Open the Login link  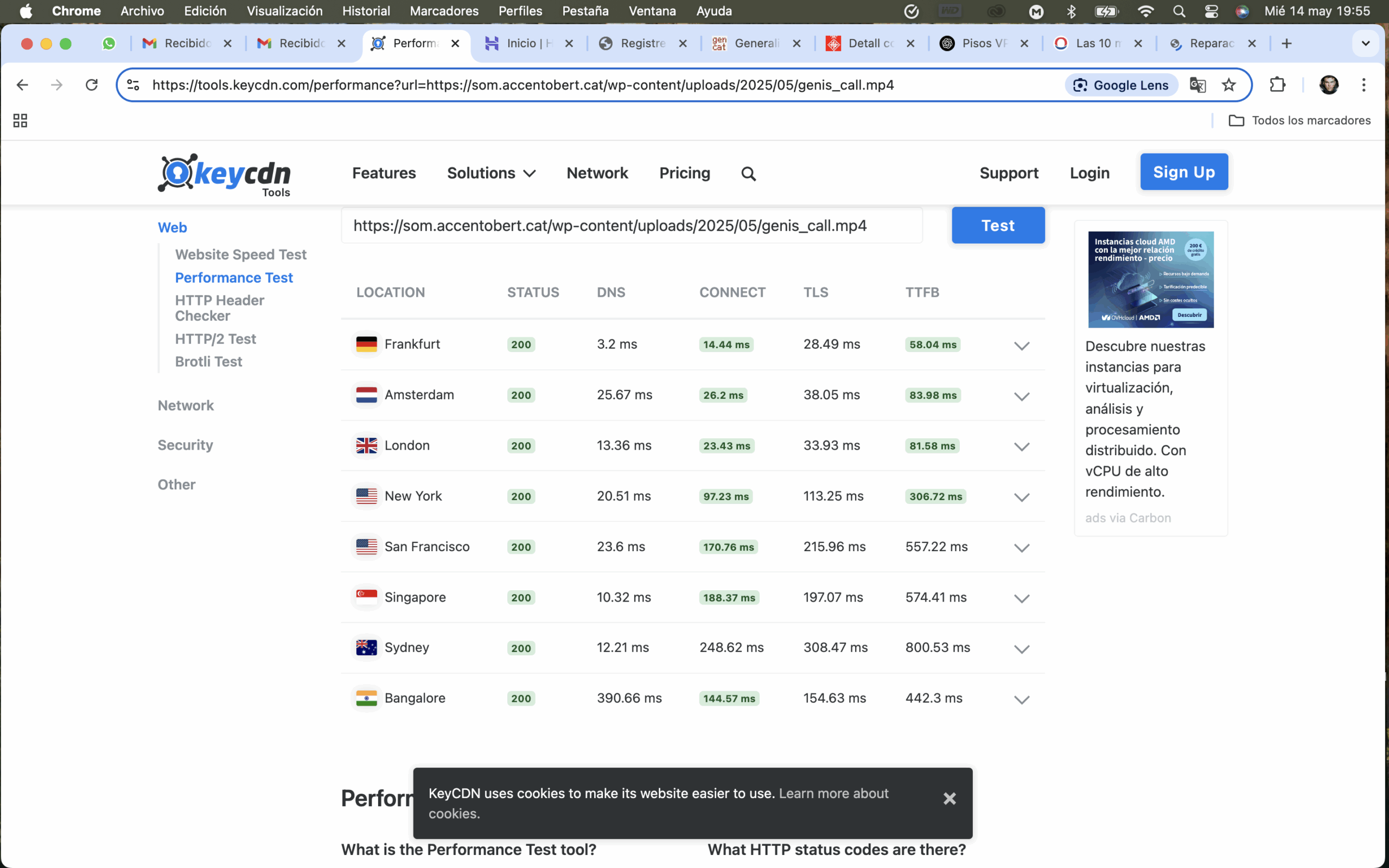pyautogui.click(x=1089, y=173)
